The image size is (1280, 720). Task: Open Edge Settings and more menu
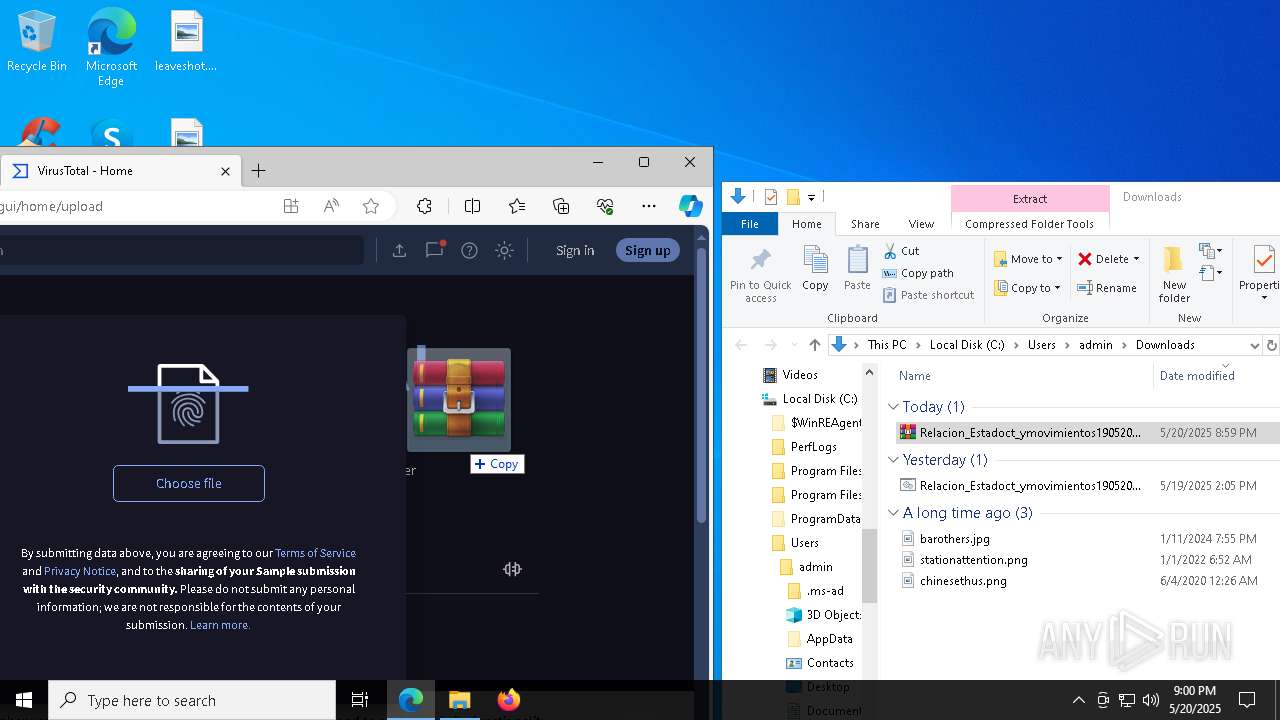[x=649, y=206]
